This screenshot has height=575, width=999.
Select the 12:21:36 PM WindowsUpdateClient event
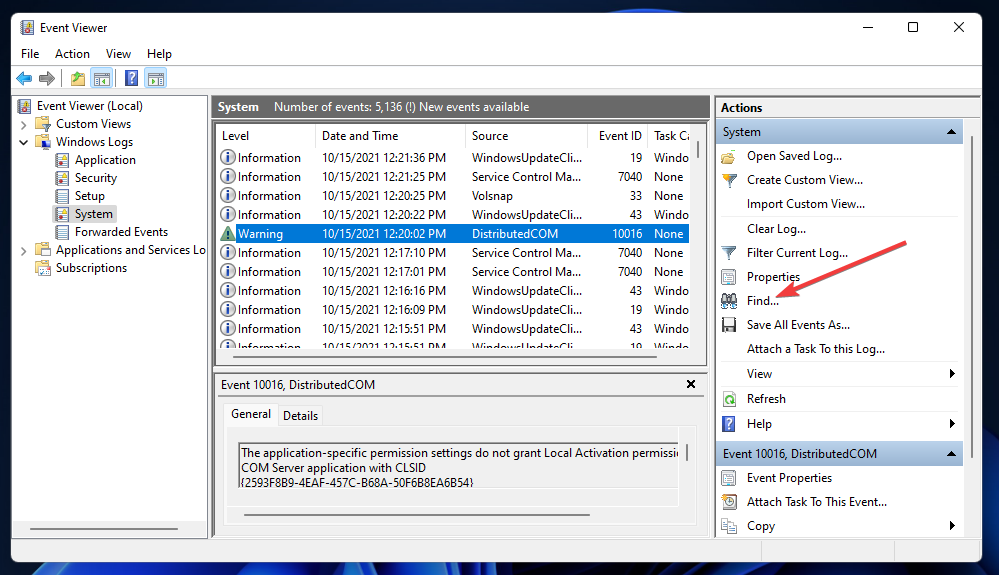(454, 157)
